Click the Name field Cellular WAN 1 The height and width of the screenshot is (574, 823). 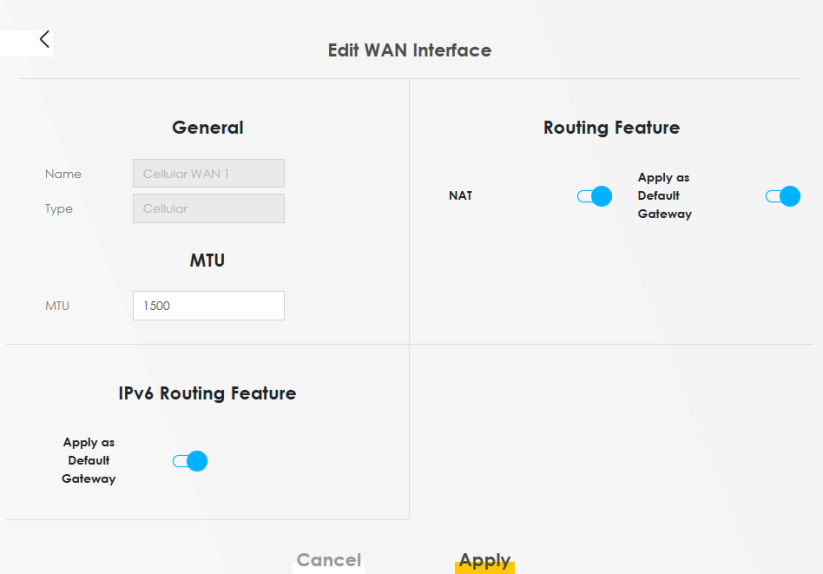(208, 174)
